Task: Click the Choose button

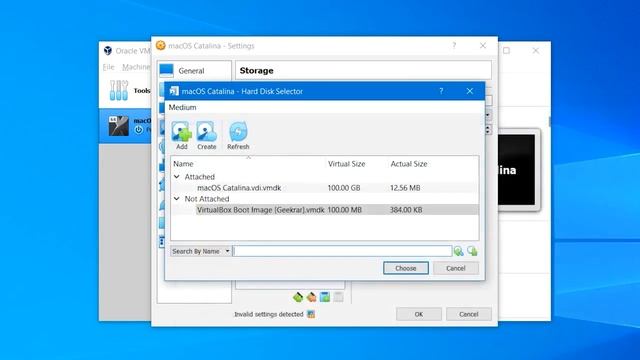Action: pos(406,268)
